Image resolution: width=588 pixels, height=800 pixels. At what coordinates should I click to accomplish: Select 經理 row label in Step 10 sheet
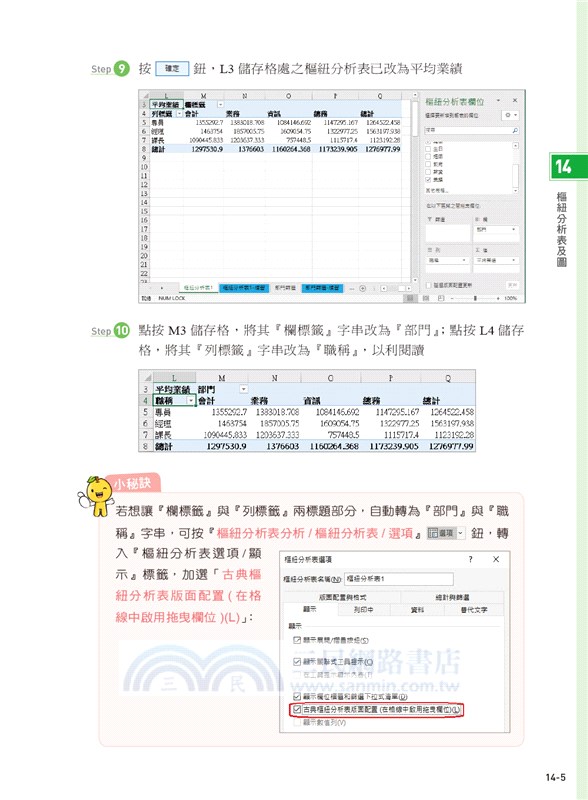(x=163, y=423)
